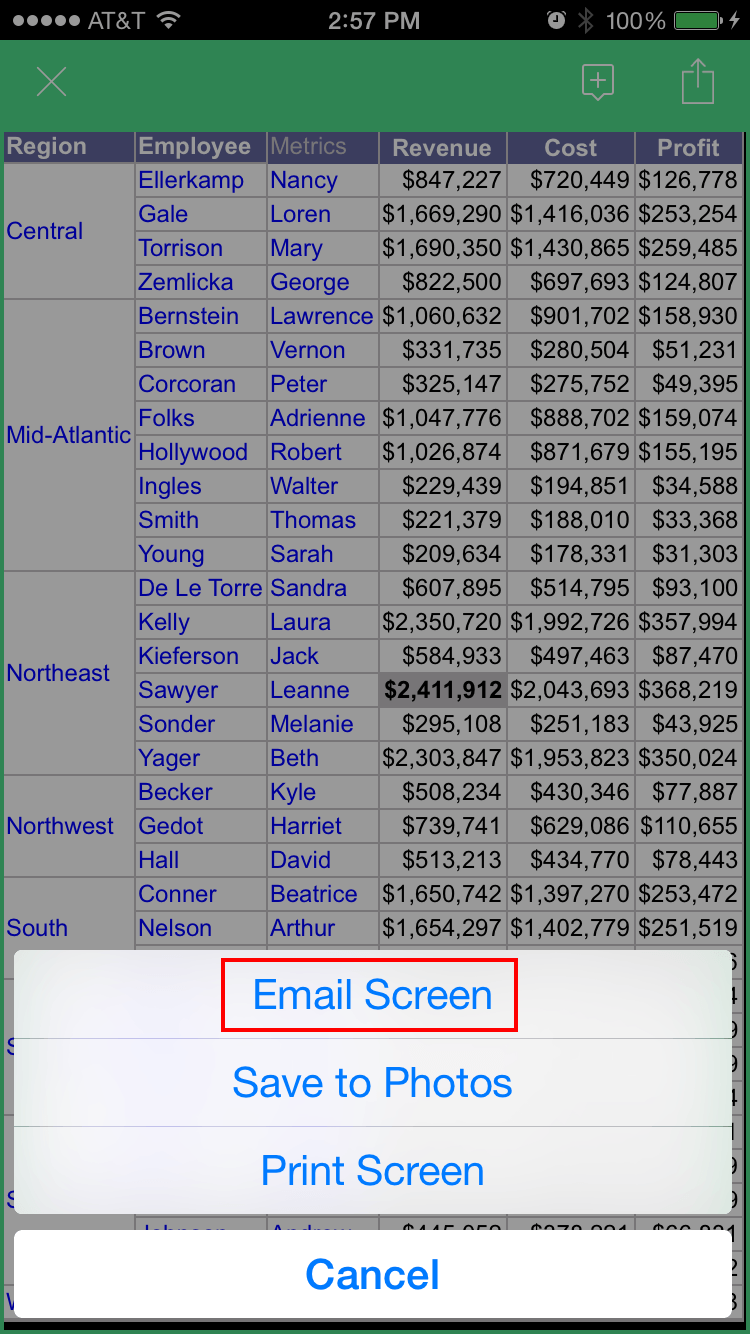Tap the Region column header

pyautogui.click(x=69, y=147)
